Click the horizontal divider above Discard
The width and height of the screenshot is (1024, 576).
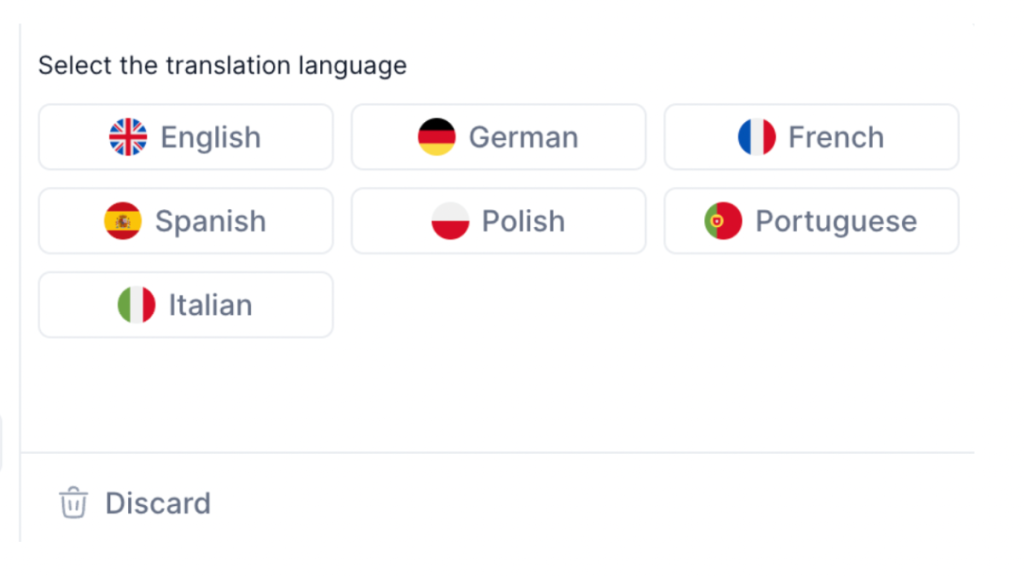[500, 453]
